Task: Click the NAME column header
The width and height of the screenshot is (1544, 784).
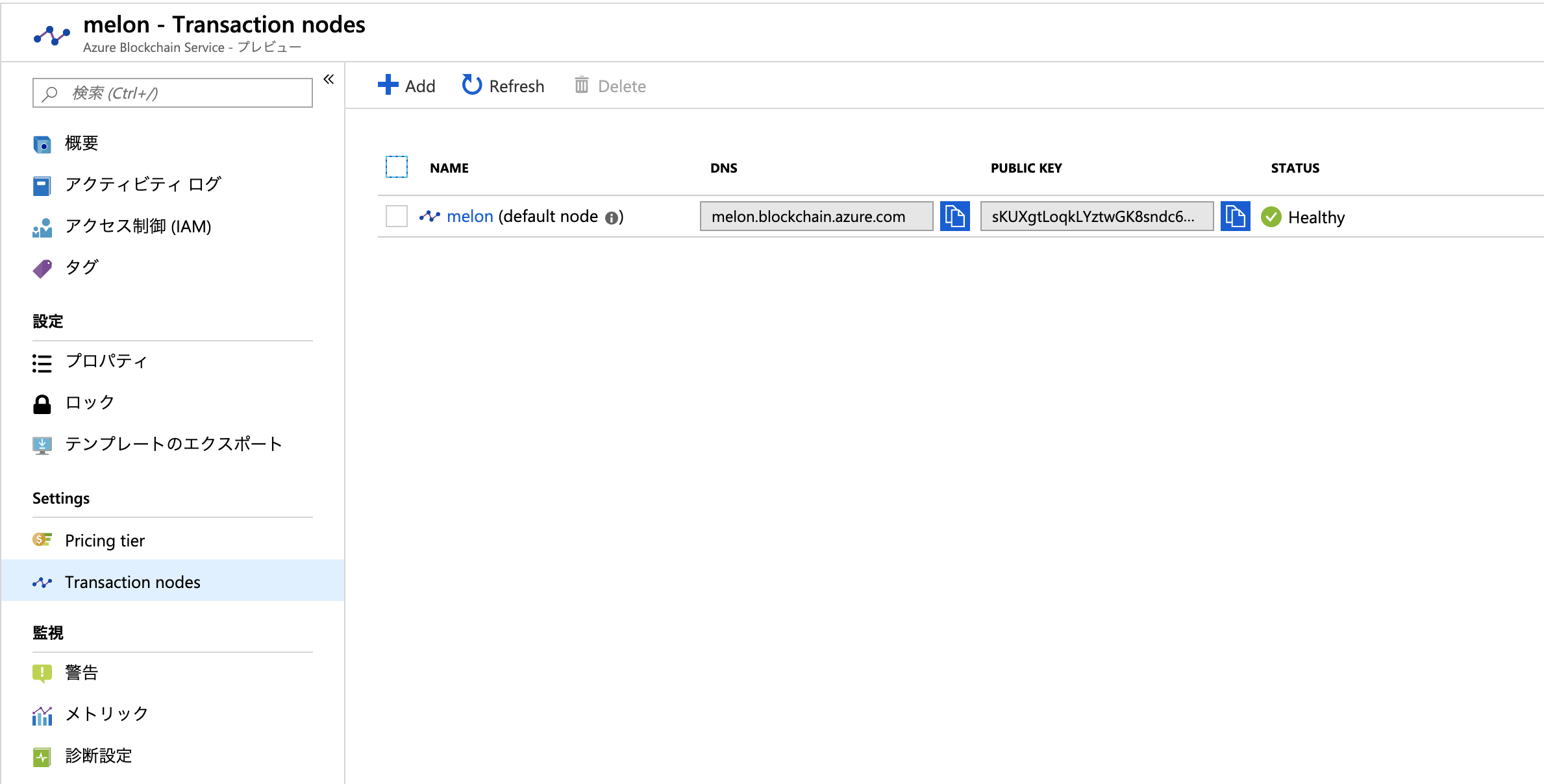Action: coord(449,168)
